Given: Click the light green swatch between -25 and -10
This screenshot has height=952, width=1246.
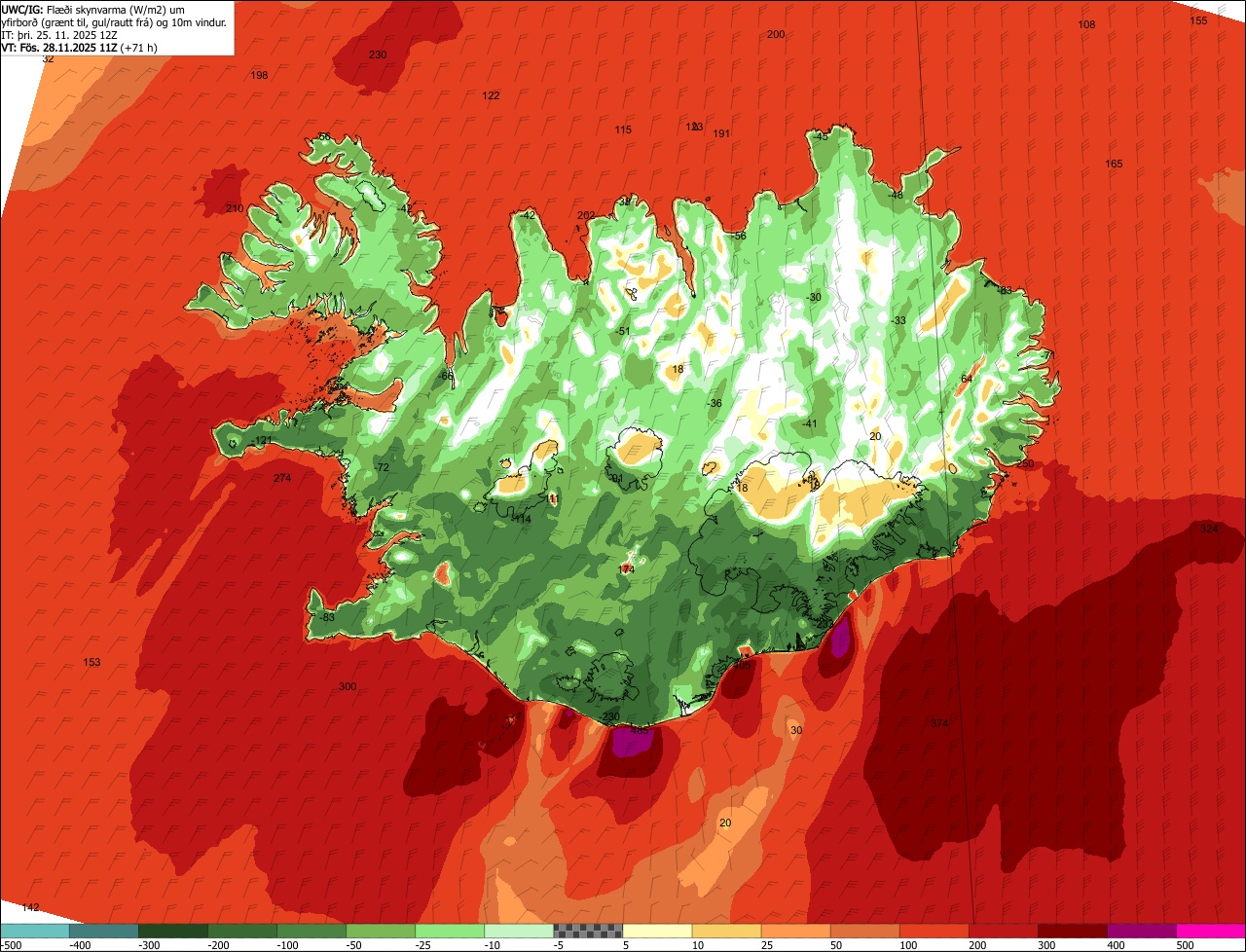Looking at the screenshot, I should pyautogui.click(x=450, y=931).
